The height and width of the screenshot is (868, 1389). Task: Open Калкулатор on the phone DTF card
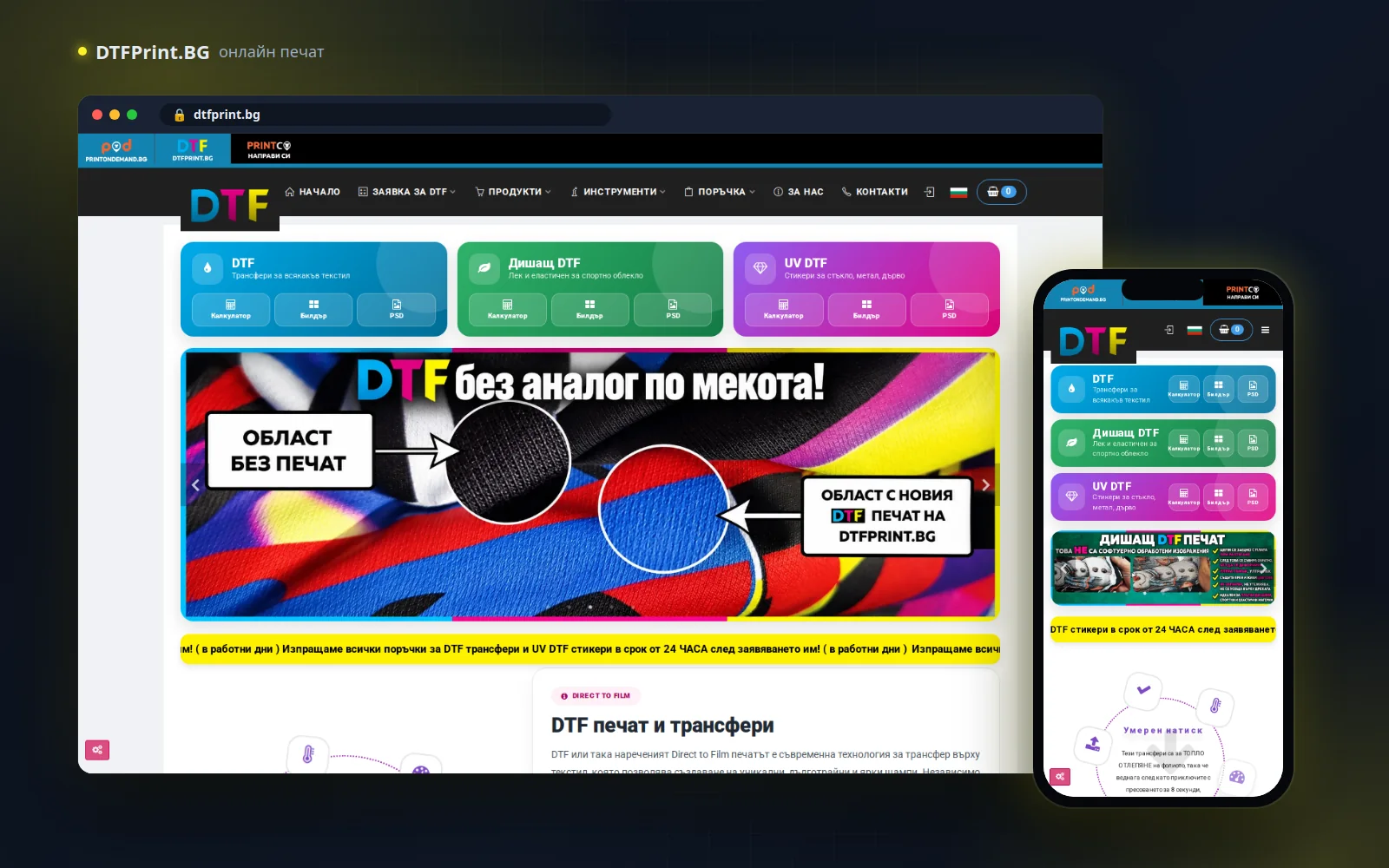coord(1183,389)
